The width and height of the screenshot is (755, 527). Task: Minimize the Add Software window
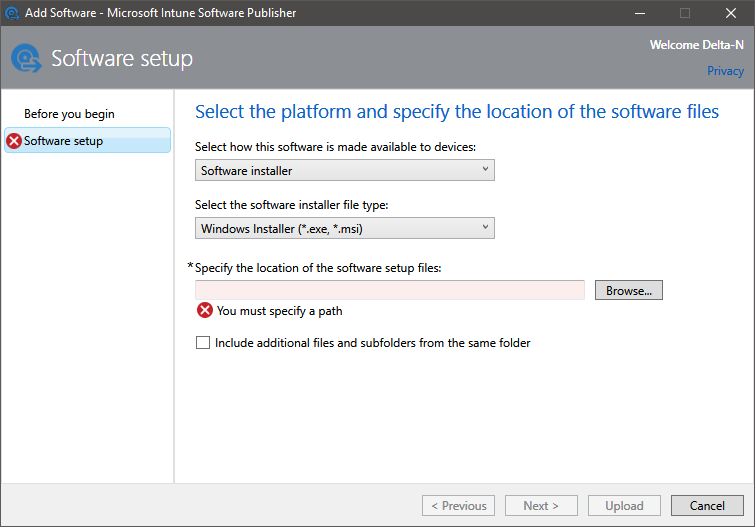[640, 13]
